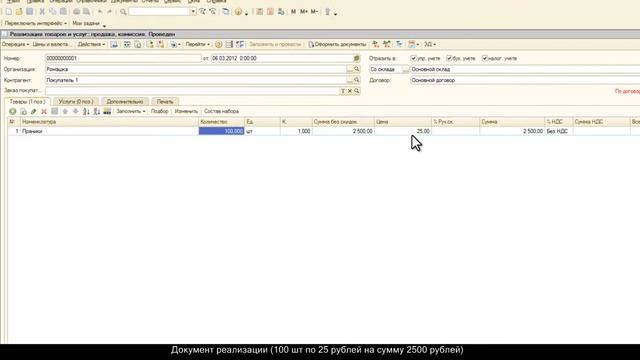Click the Сумма без скидок column header
Viewport: 640px width, 360px height.
click(x=343, y=122)
